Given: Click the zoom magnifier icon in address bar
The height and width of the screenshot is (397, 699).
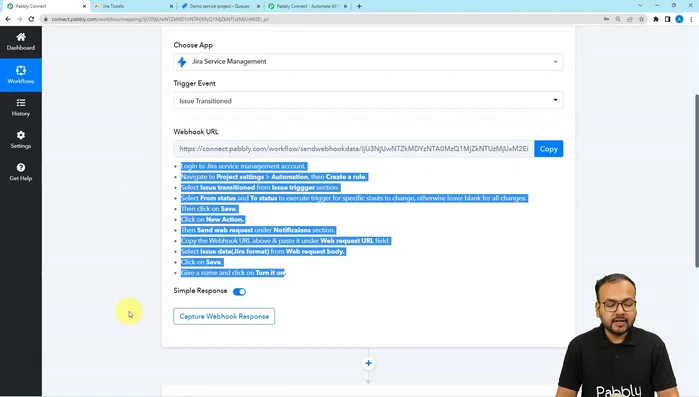Looking at the screenshot, I should (x=618, y=19).
